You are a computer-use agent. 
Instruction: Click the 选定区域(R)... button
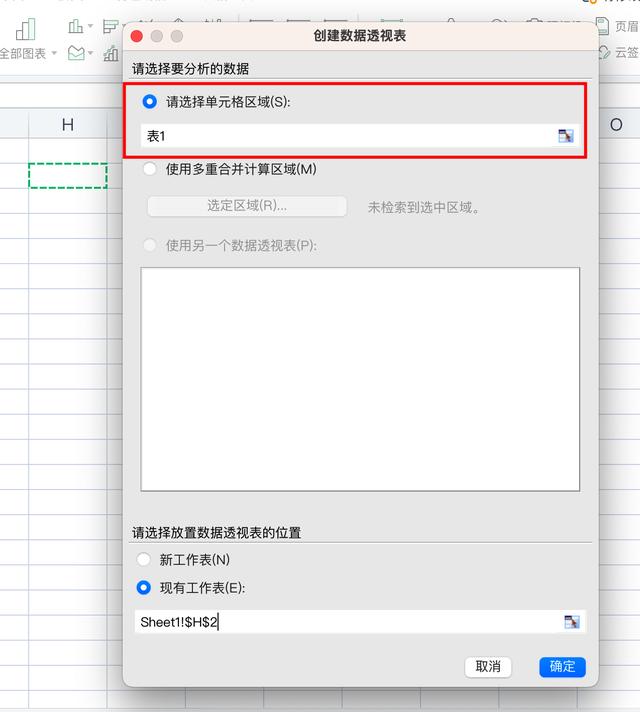[x=247, y=206]
